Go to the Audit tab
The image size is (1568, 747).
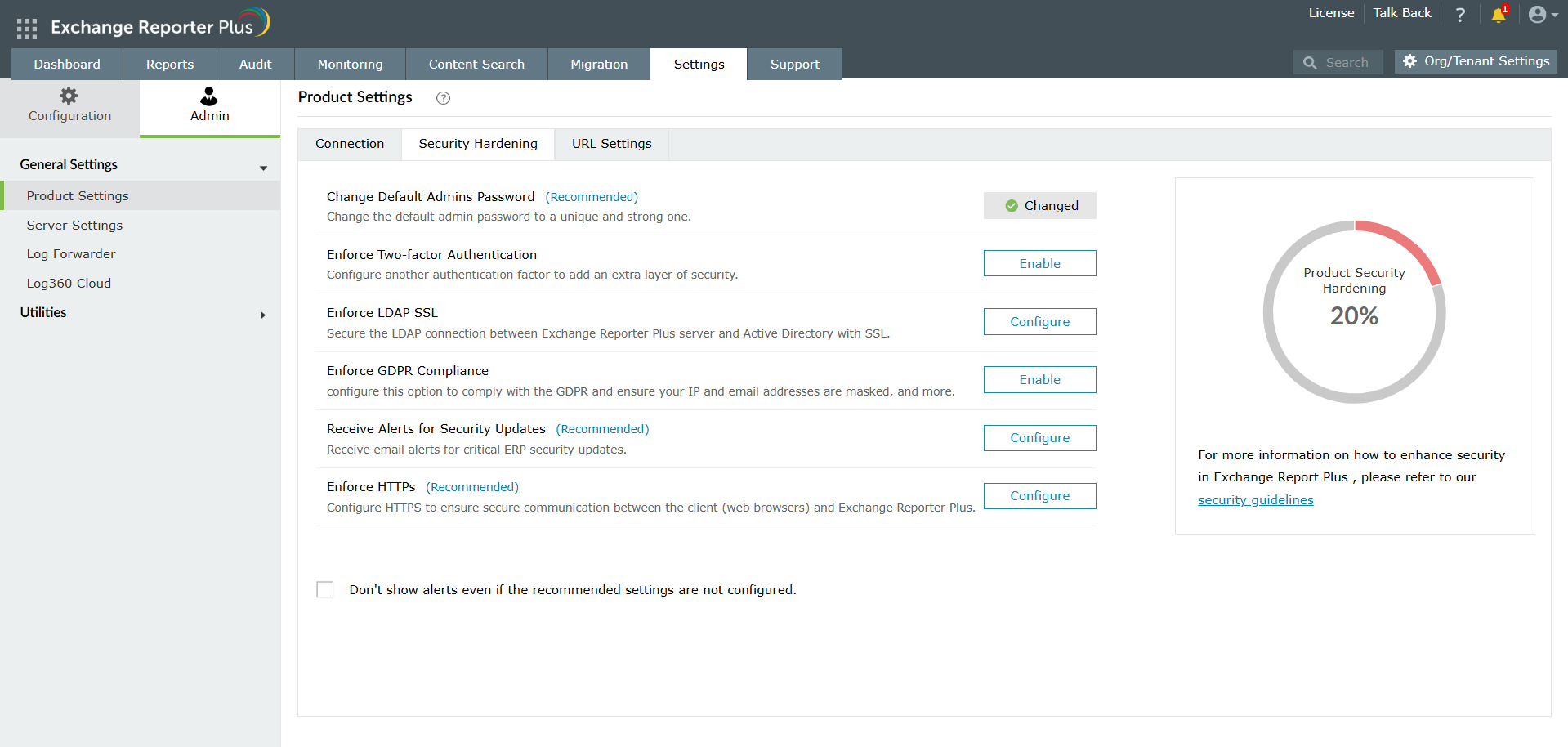coord(256,64)
